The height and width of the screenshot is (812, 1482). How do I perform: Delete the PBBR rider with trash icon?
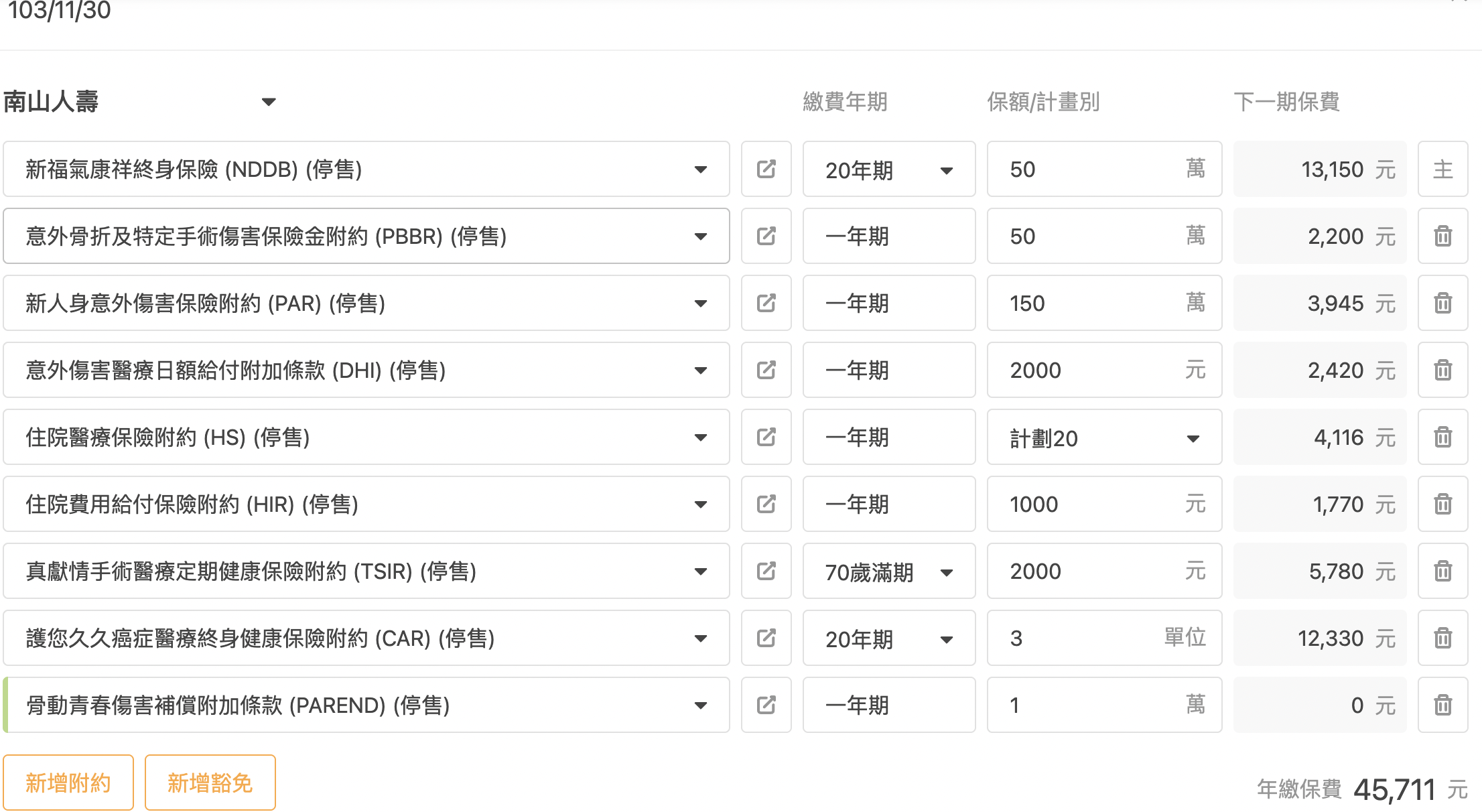tap(1442, 236)
